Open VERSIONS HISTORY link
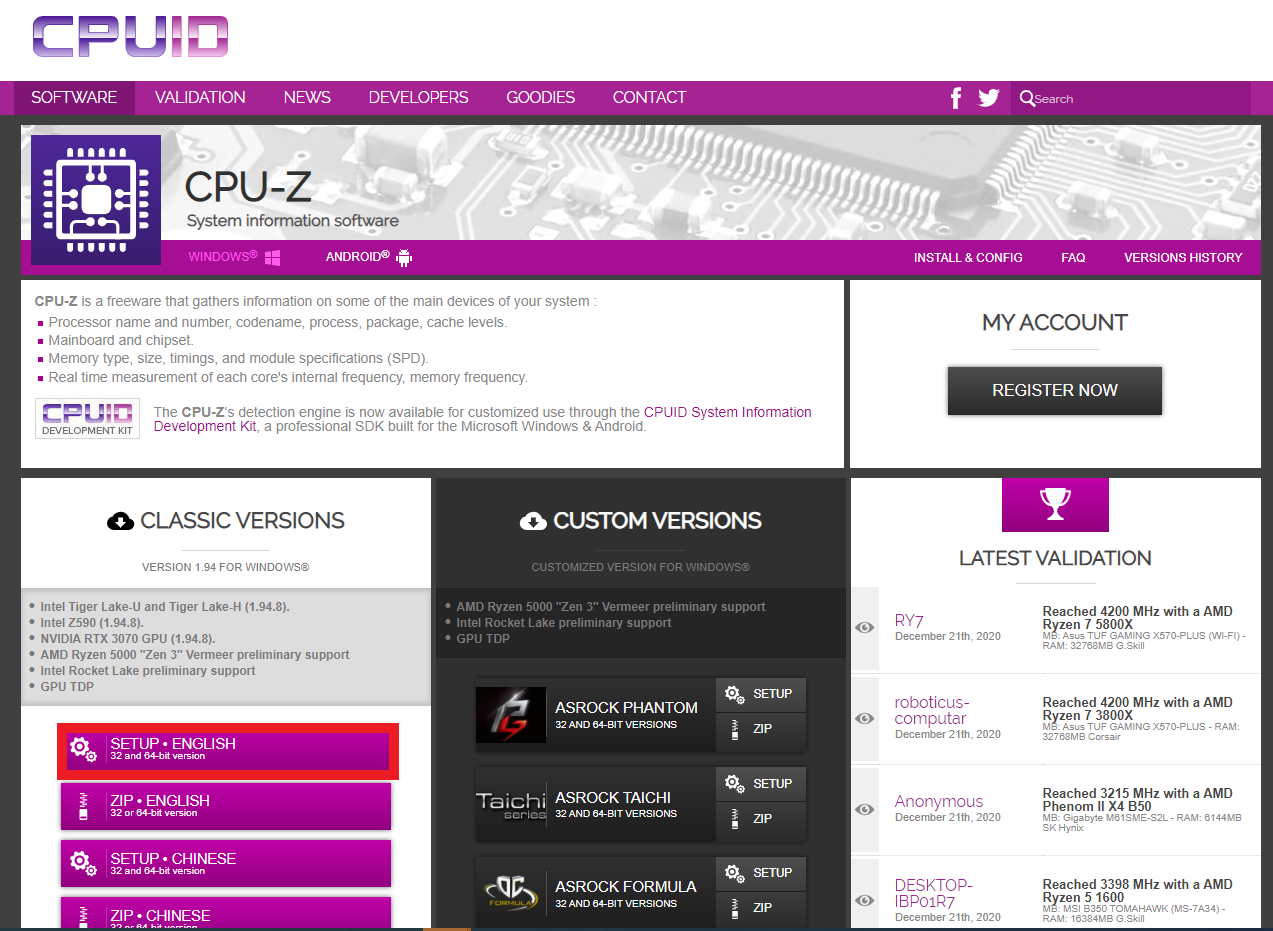Screen dimensions: 1273x931 1183,258
